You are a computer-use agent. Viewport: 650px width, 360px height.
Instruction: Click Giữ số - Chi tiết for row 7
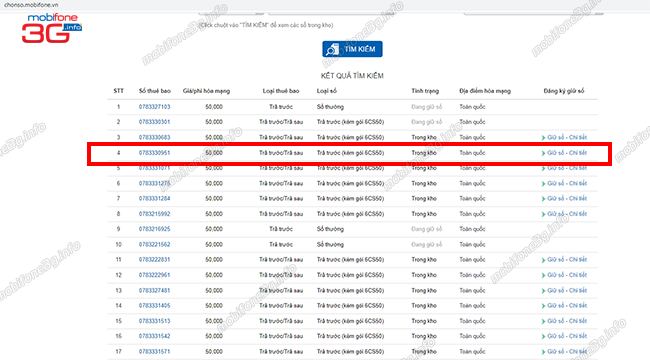coord(564,198)
